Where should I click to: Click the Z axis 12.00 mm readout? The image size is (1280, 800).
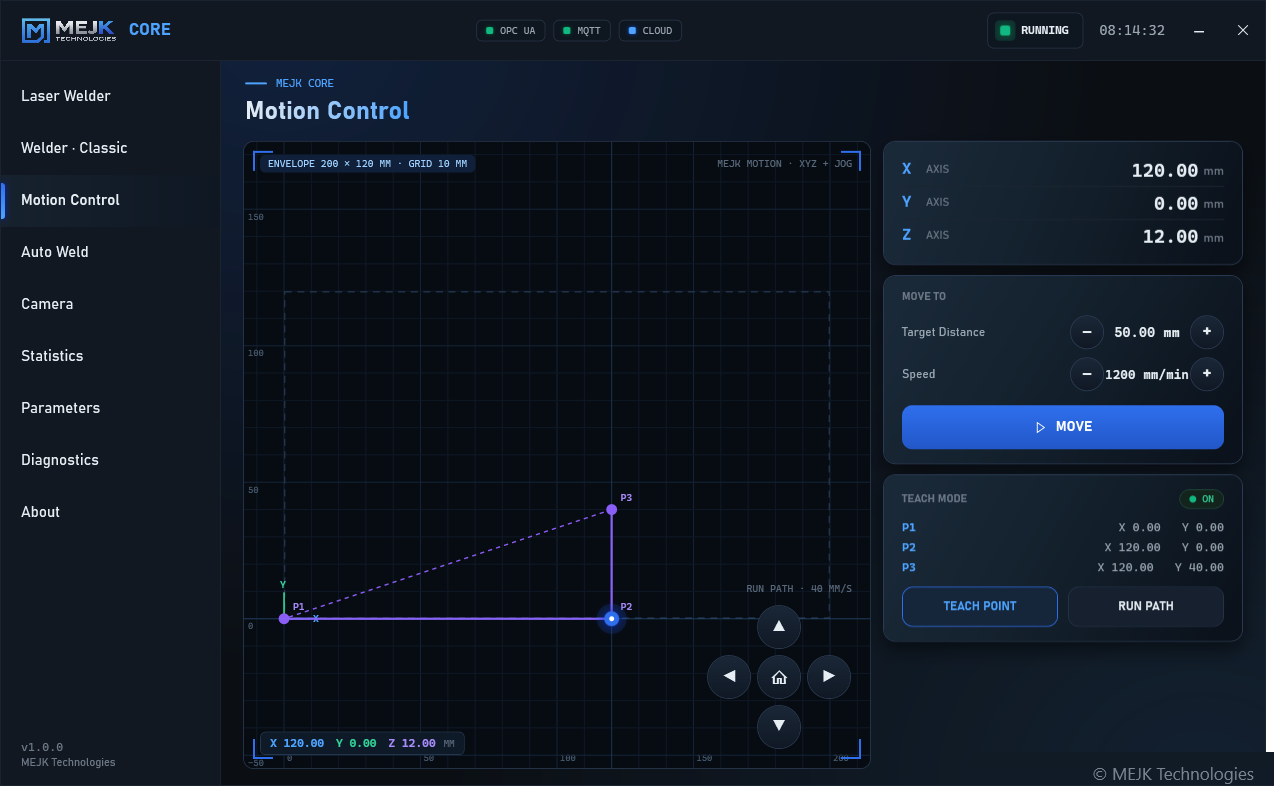pos(1063,236)
